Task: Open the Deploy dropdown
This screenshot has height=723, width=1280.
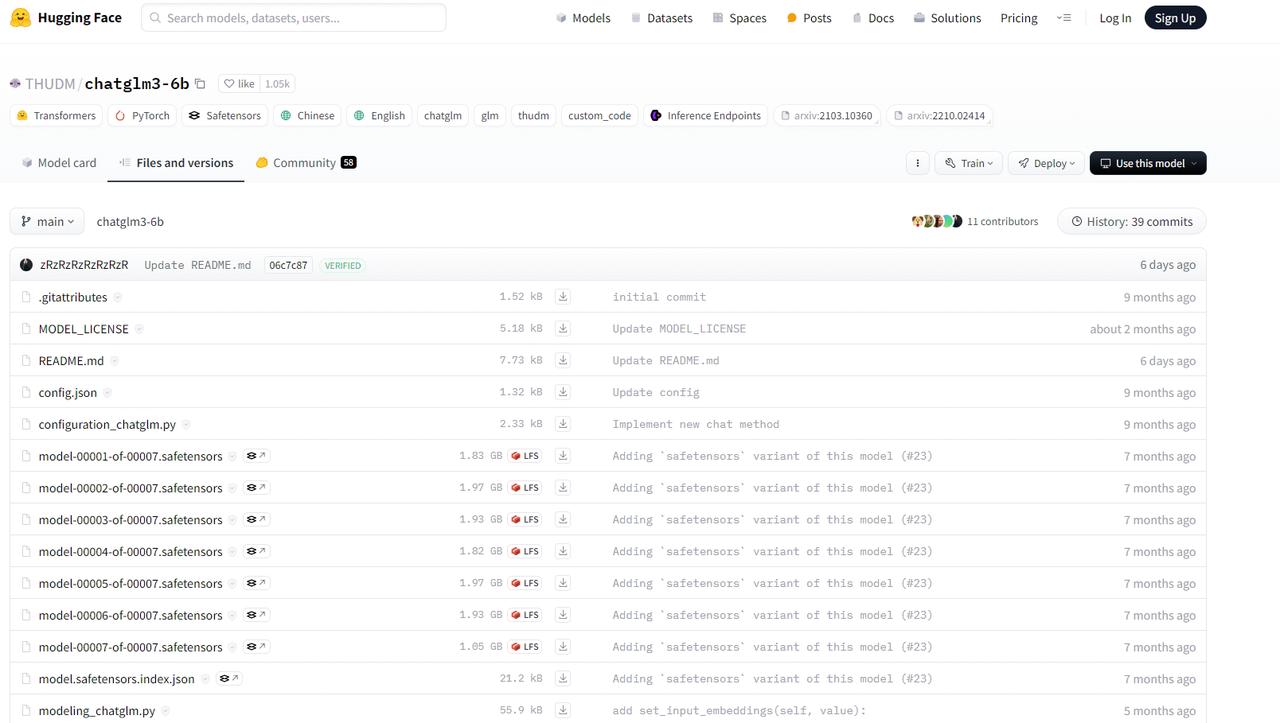Action: pos(1047,163)
